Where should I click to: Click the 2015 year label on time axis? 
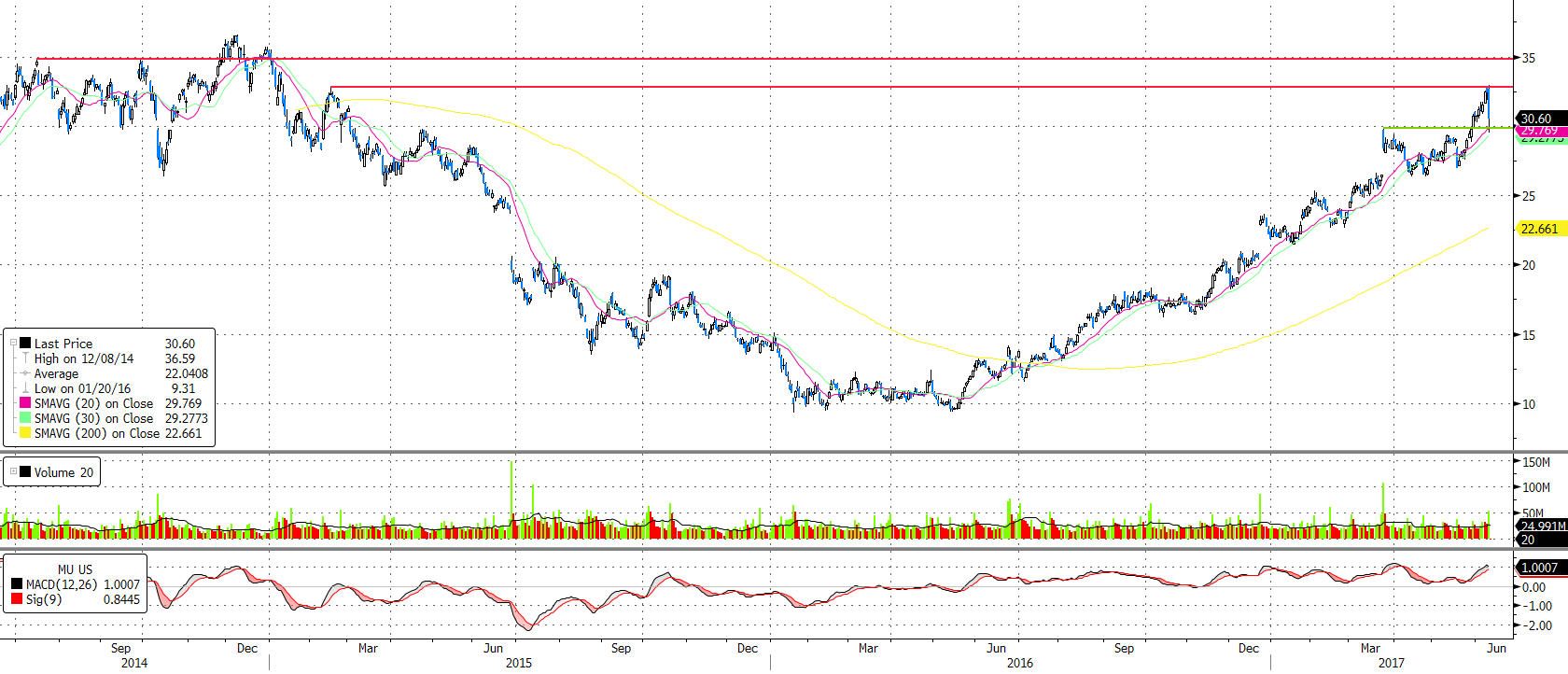click(519, 663)
